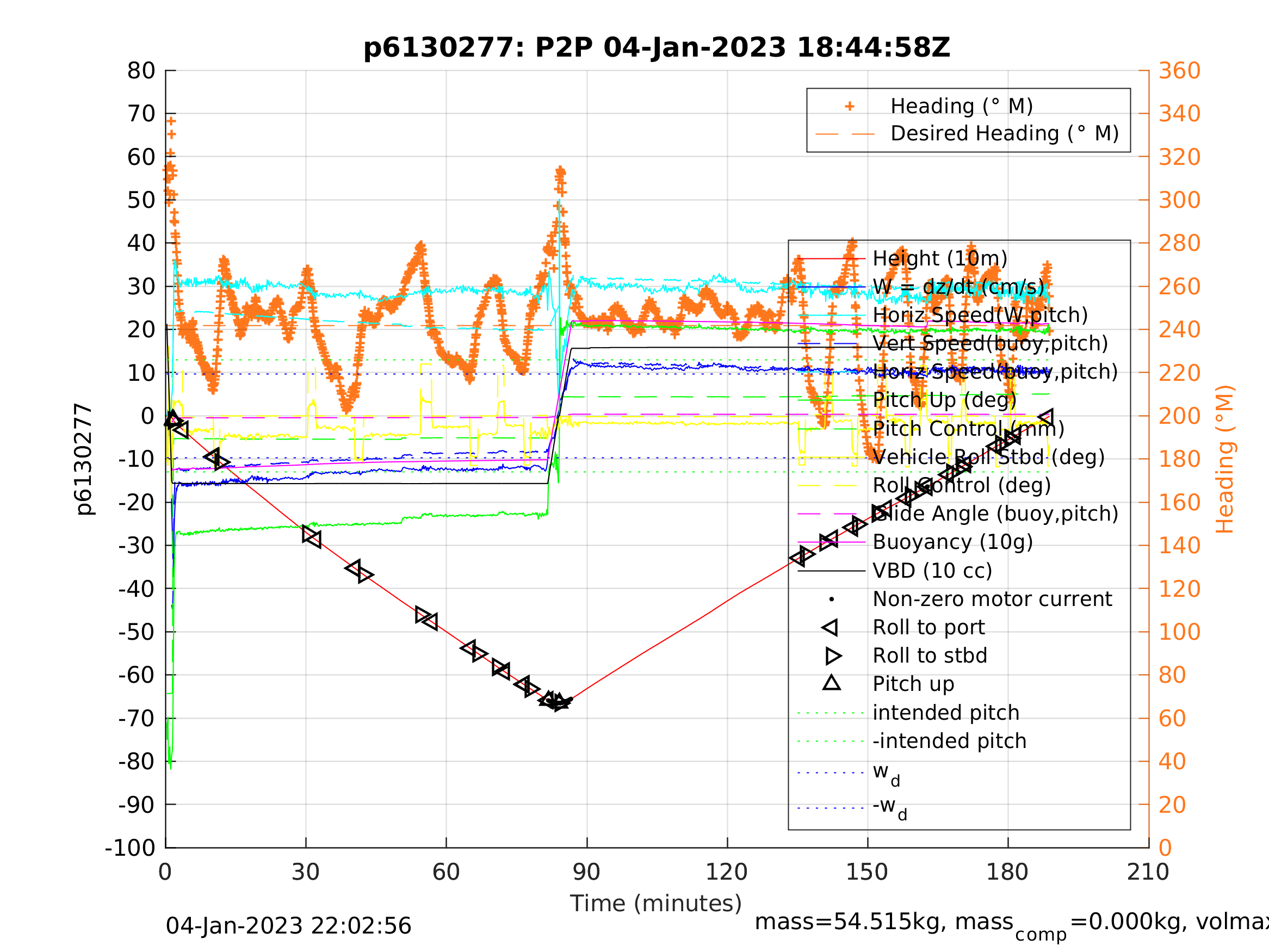
Task: Click the left-pointing triangle beside Roll to port
Action: pos(830,628)
